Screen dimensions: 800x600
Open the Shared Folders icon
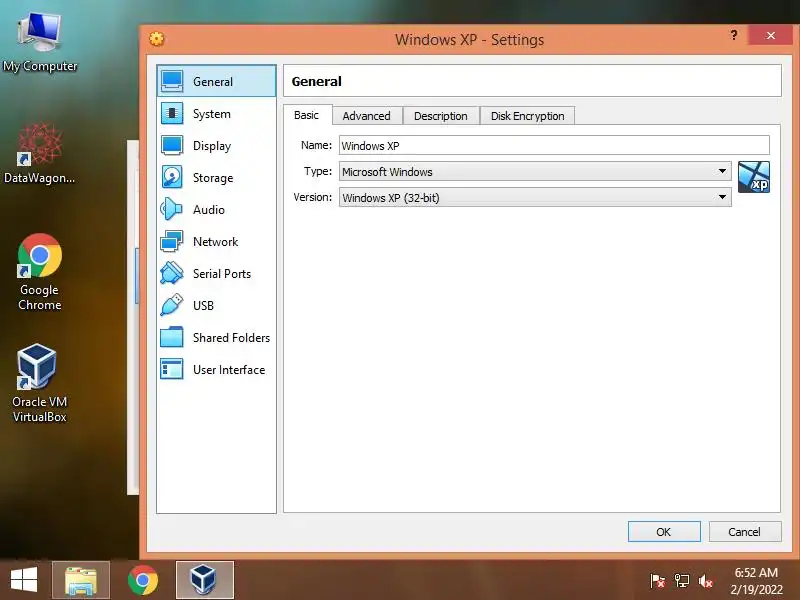172,337
